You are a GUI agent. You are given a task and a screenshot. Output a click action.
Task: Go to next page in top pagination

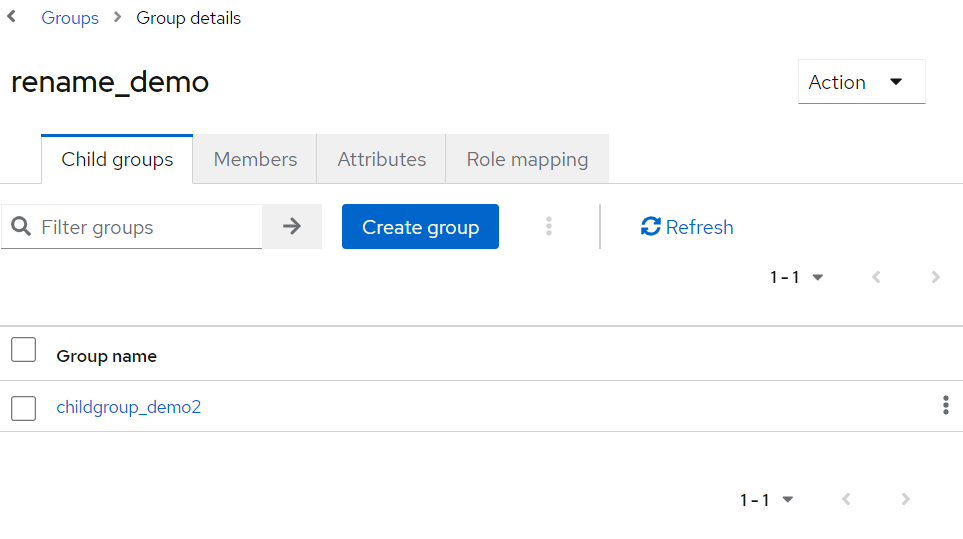(x=936, y=277)
